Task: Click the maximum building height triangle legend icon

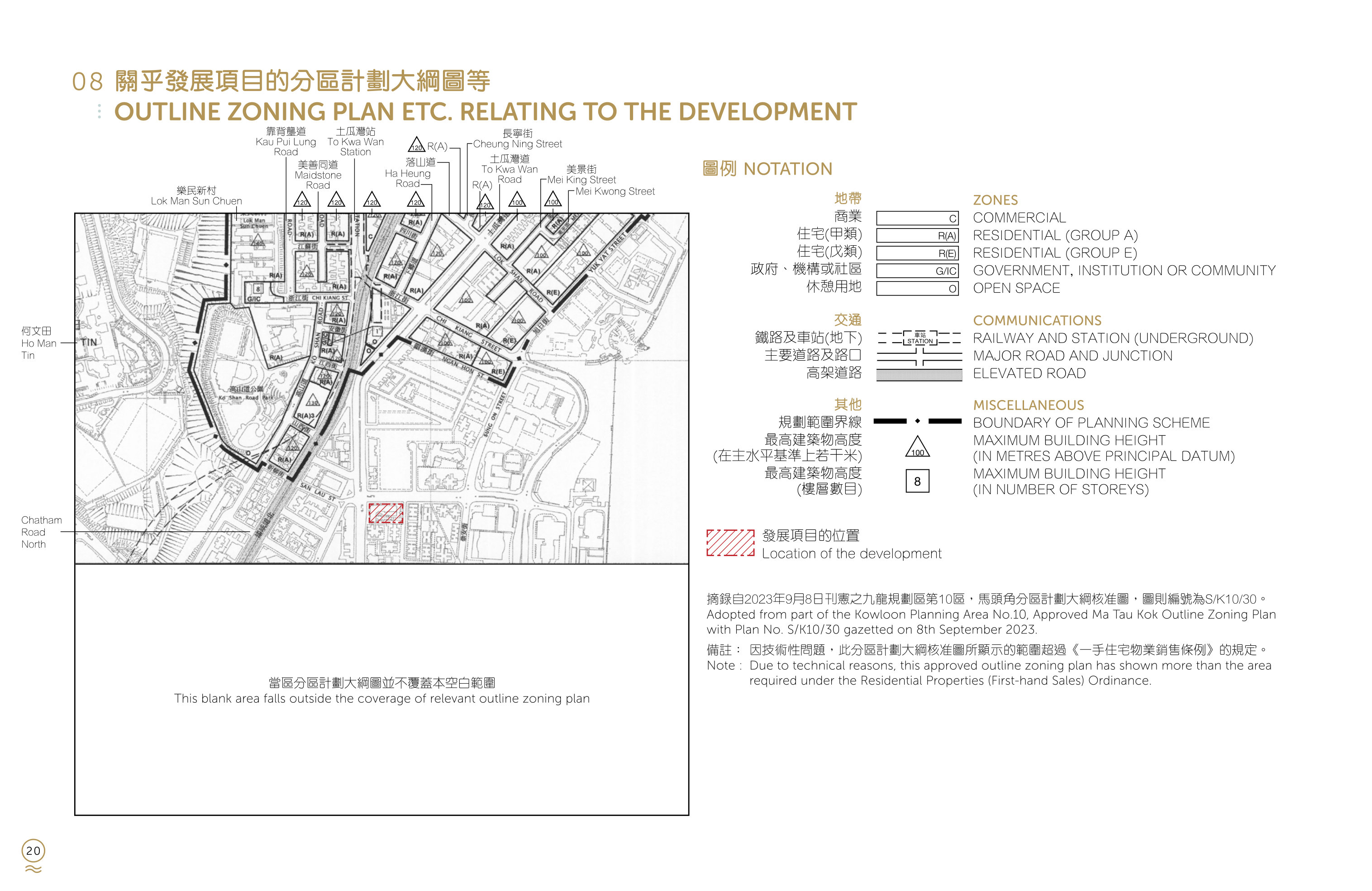Action: [x=917, y=447]
